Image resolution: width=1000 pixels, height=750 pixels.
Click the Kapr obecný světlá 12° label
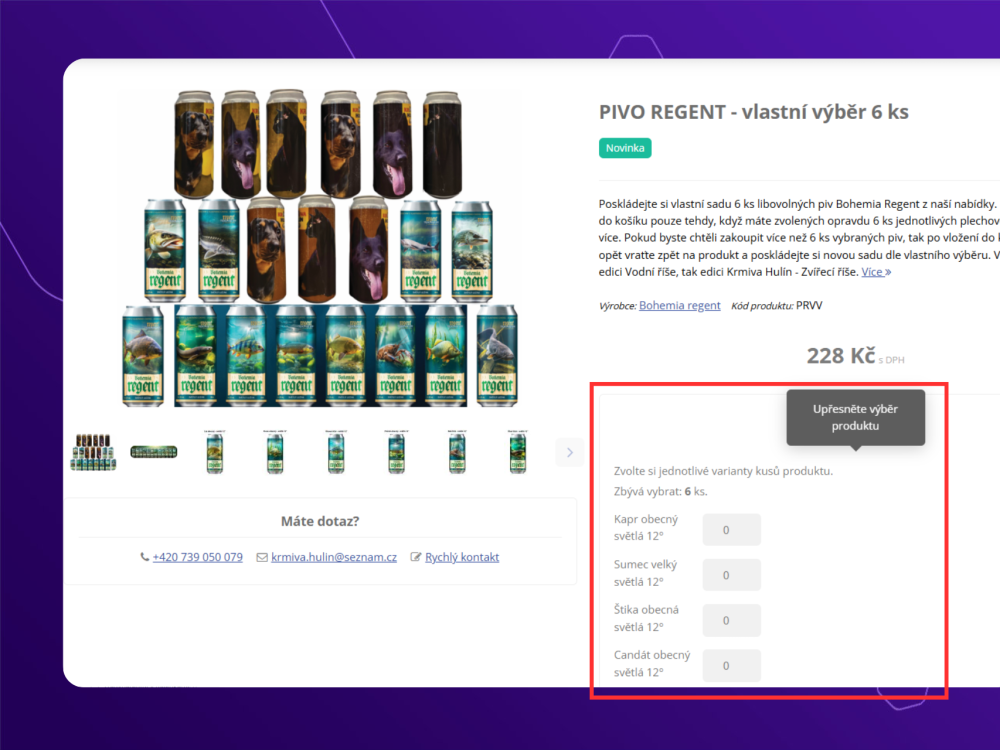point(645,527)
